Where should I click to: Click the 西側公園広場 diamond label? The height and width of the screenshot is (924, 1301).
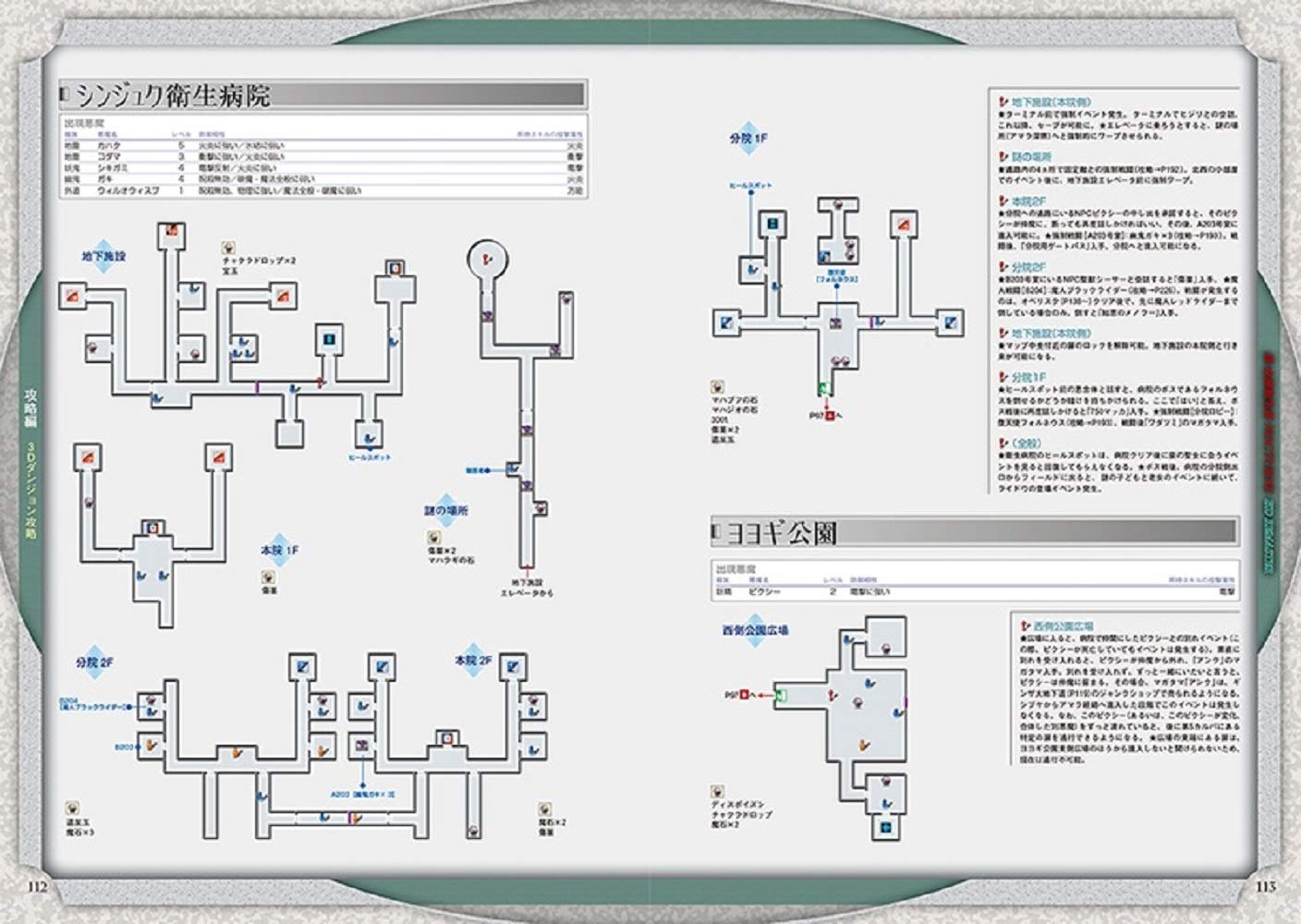tap(755, 630)
